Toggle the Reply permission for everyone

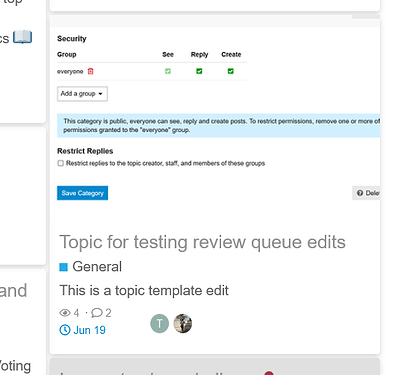[x=199, y=71]
